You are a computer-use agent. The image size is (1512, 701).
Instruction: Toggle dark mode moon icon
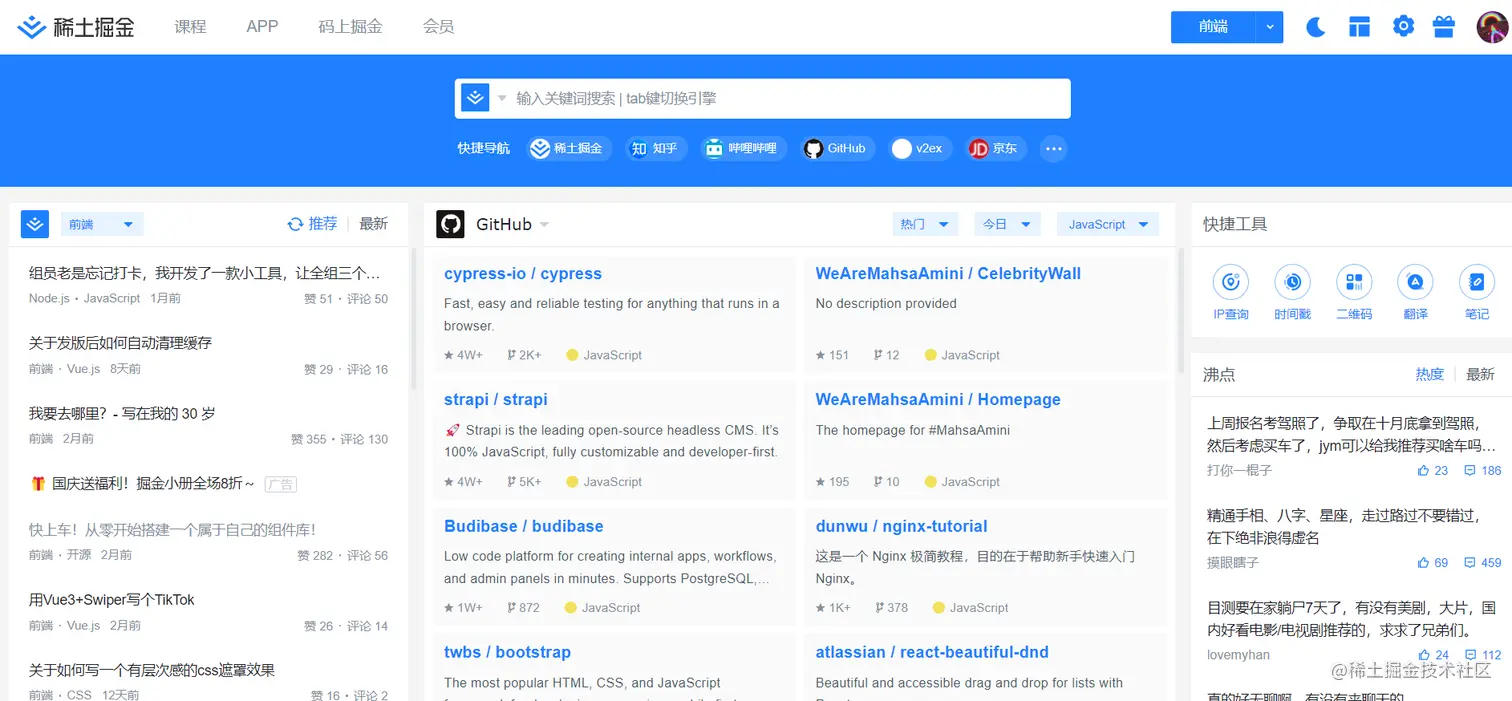[1316, 27]
